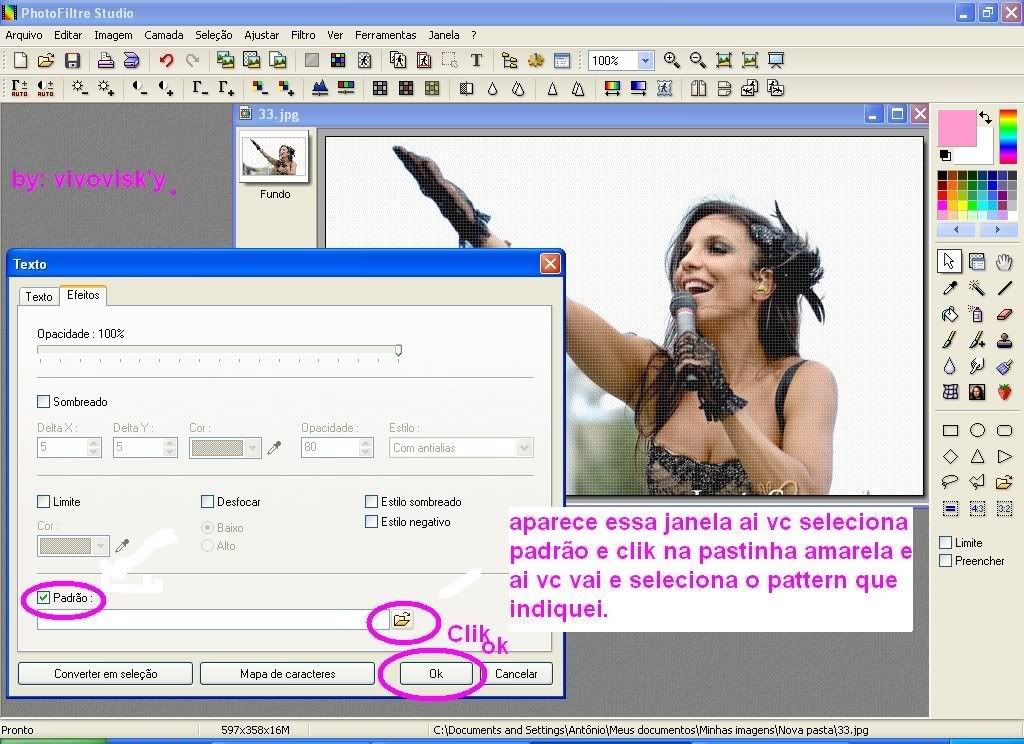Select the Eraser tool
The width and height of the screenshot is (1024, 744).
[x=1005, y=314]
